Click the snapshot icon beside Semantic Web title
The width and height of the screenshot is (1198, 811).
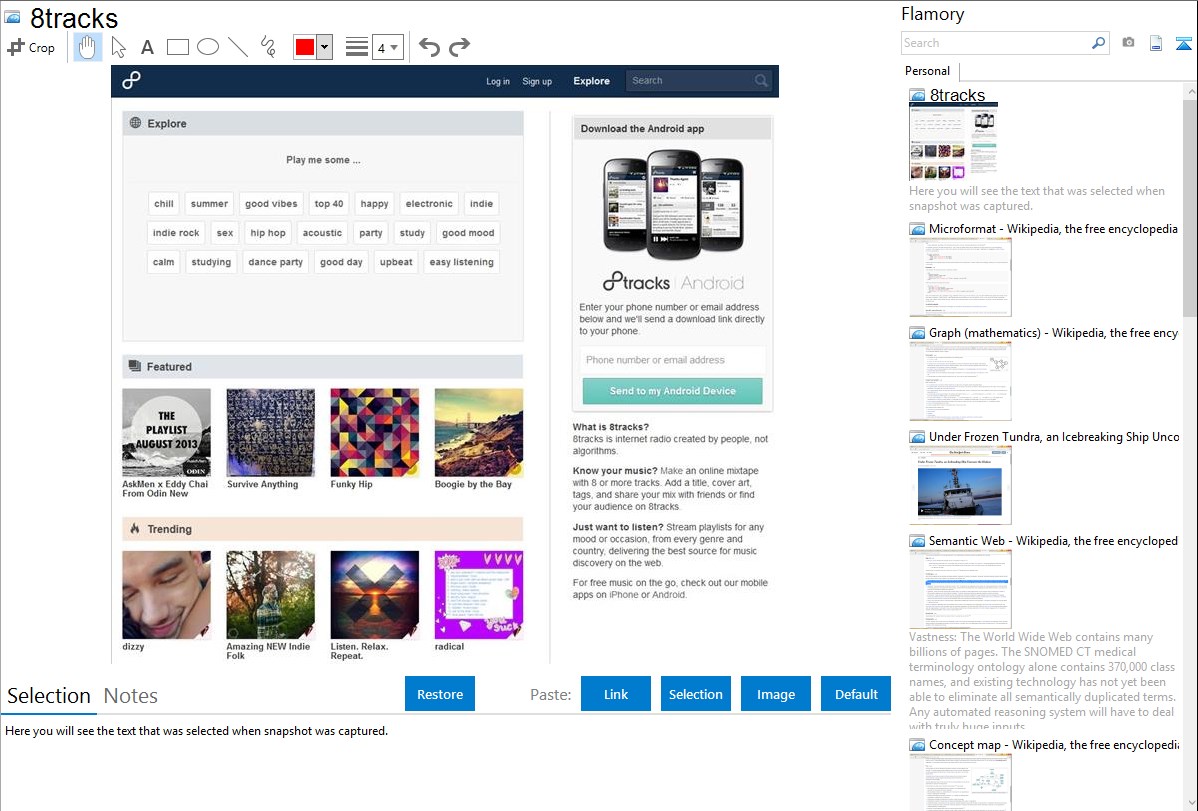tap(917, 541)
